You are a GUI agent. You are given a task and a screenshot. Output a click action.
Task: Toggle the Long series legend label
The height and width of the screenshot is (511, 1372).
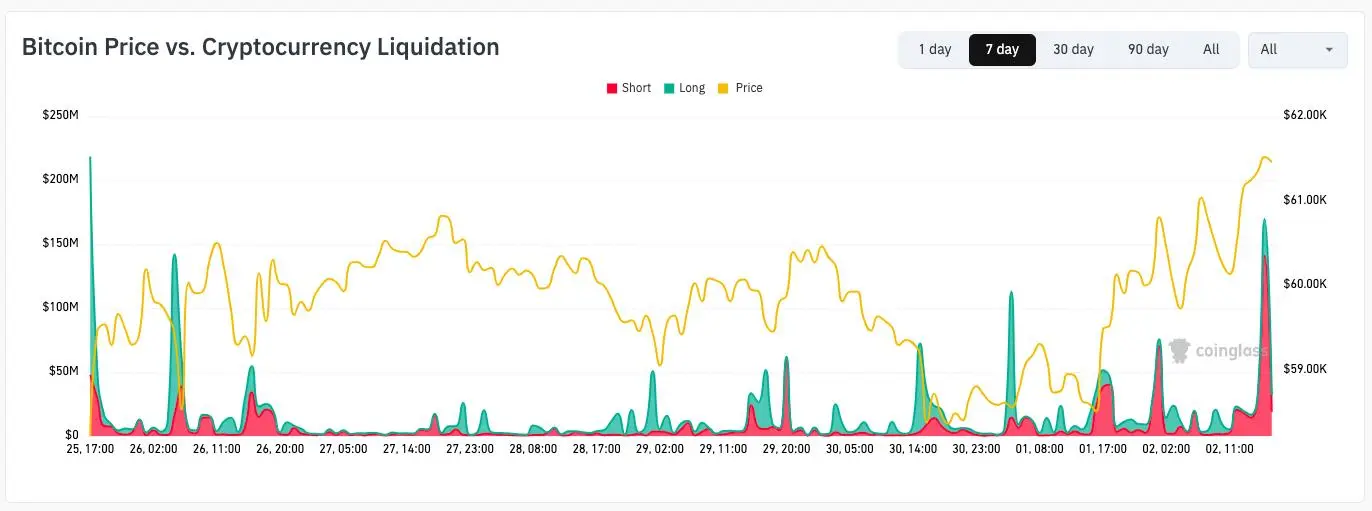(x=692, y=88)
